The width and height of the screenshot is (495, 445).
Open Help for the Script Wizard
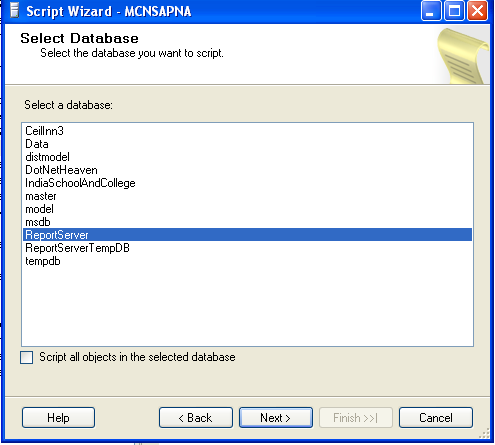58,417
